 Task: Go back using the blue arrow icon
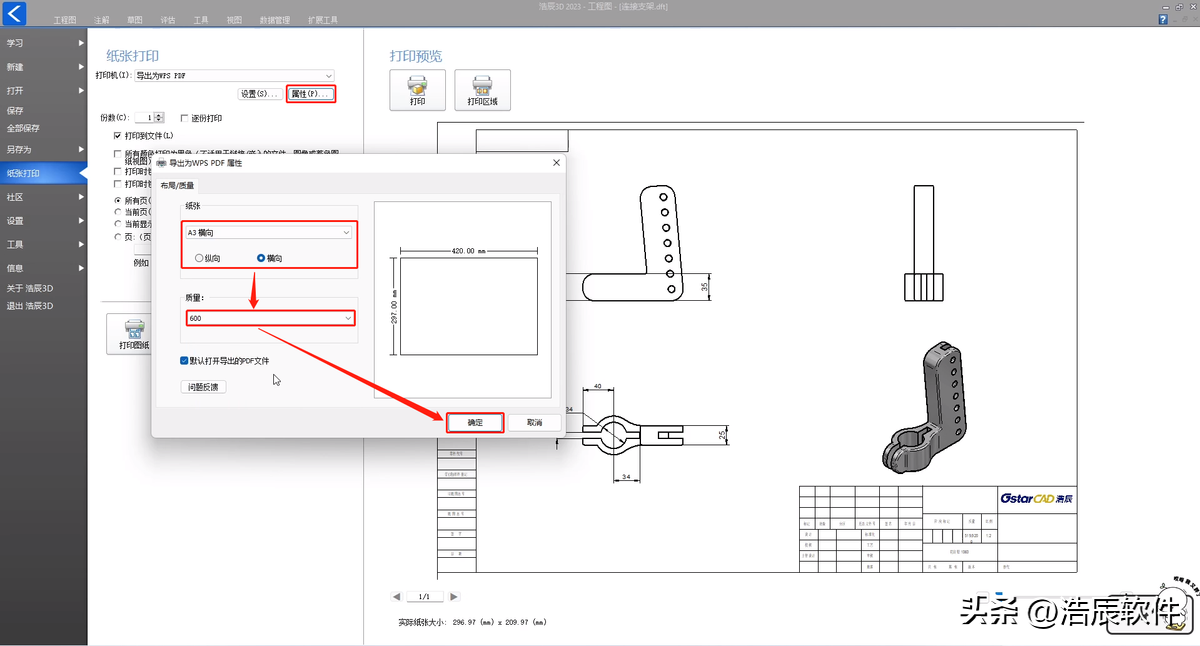click(13, 13)
